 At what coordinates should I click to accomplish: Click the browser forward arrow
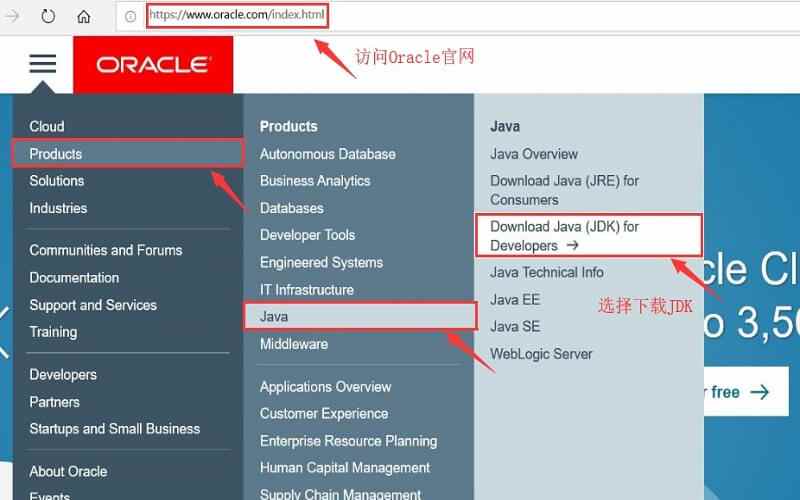click(x=11, y=16)
